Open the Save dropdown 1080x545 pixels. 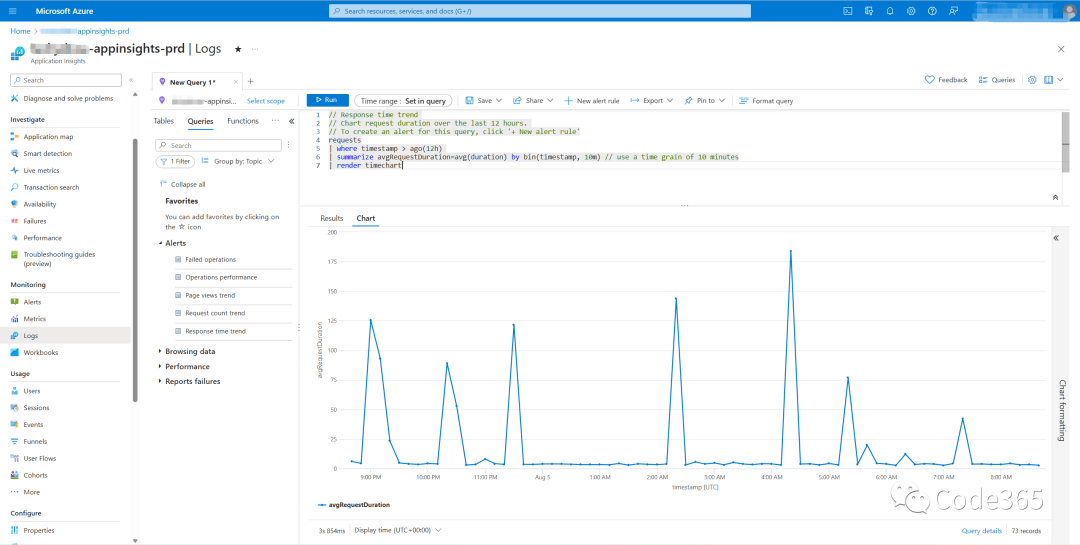pyautogui.click(x=484, y=101)
